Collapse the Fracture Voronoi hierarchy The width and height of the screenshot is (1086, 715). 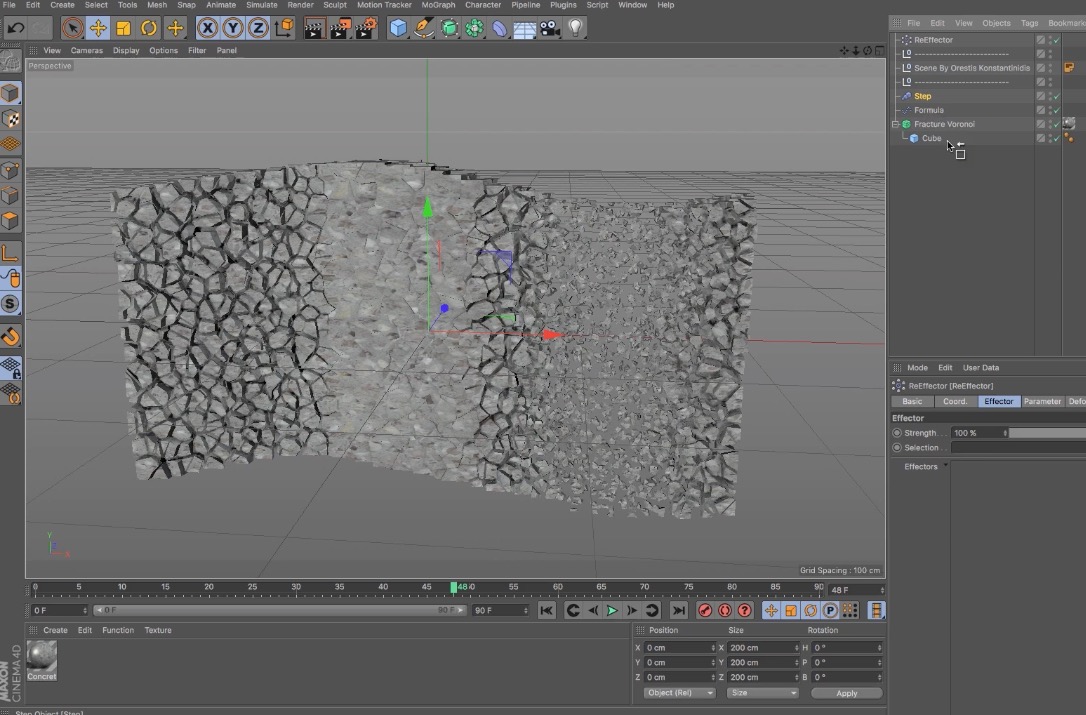pyautogui.click(x=895, y=124)
